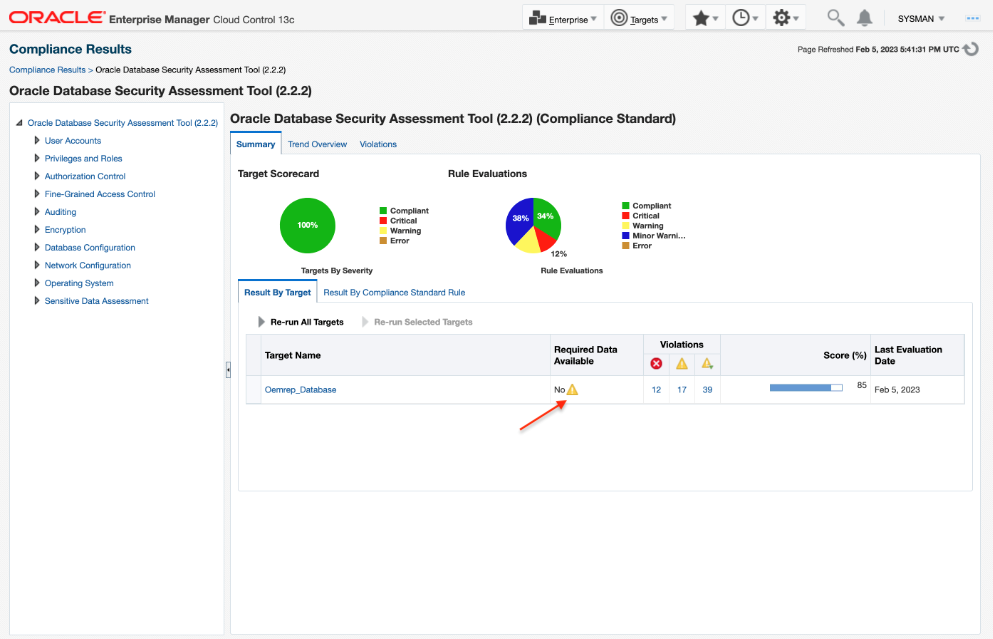The image size is (993, 639).
Task: Click the search magnifier icon
Action: click(x=835, y=18)
